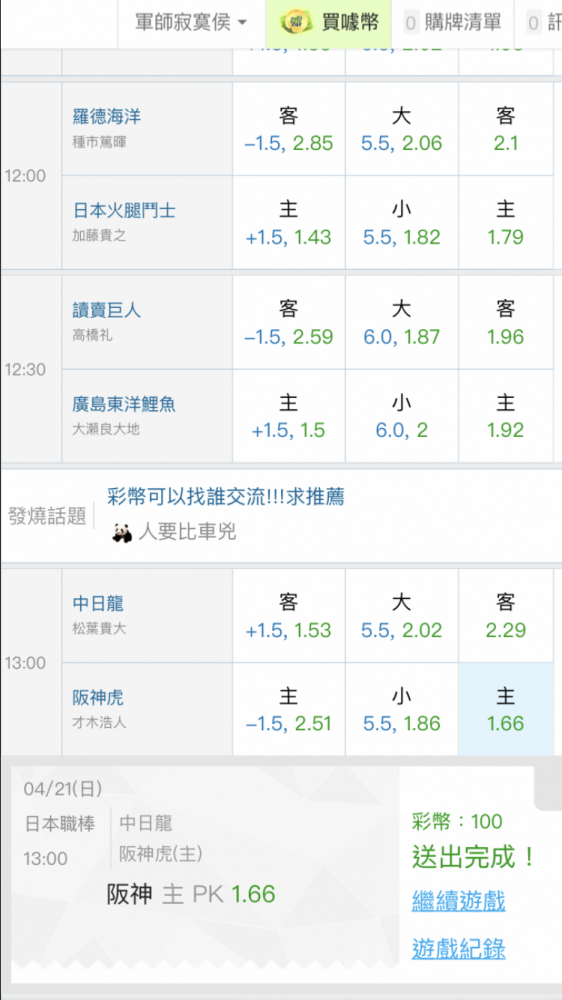The width and height of the screenshot is (562, 1000).
Task: Open the 遊戲紀錄 link
Action: tap(459, 949)
